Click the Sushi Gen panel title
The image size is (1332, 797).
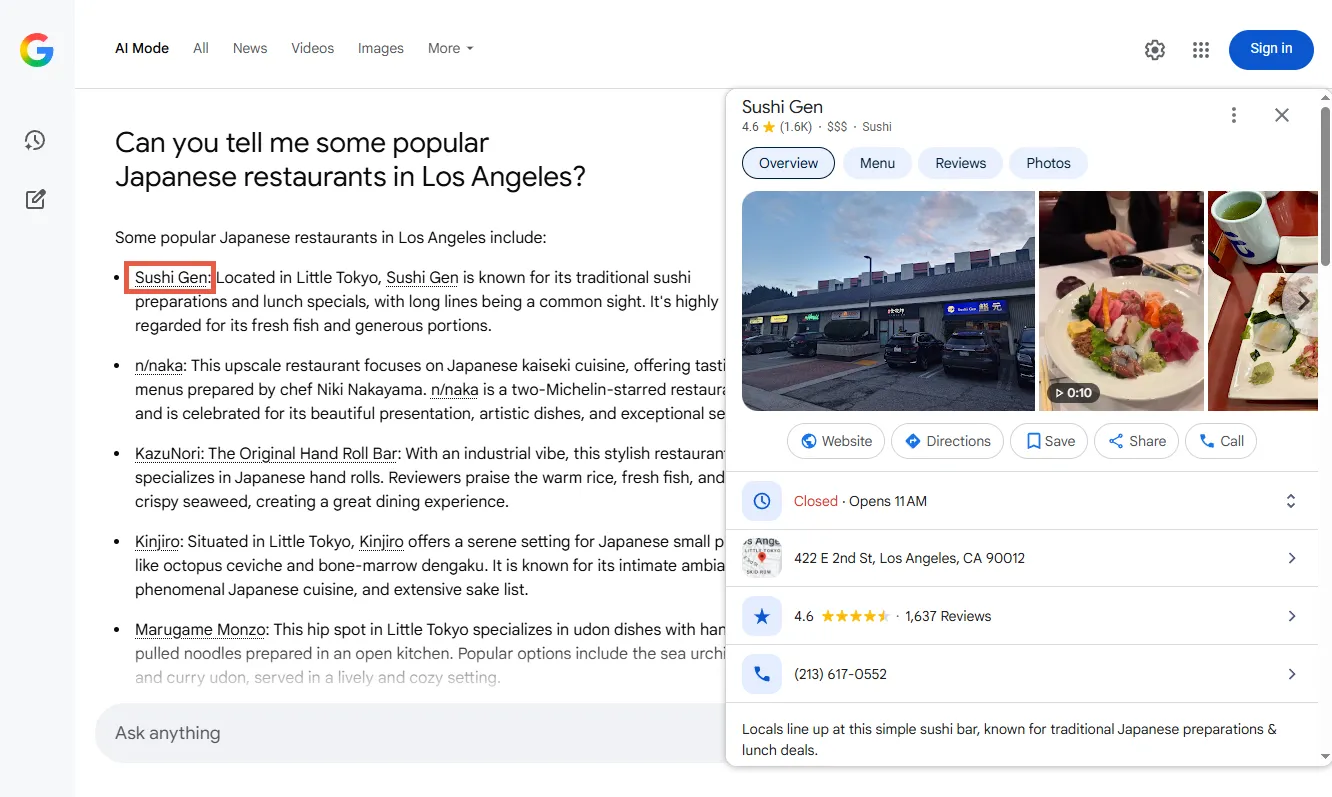point(782,107)
